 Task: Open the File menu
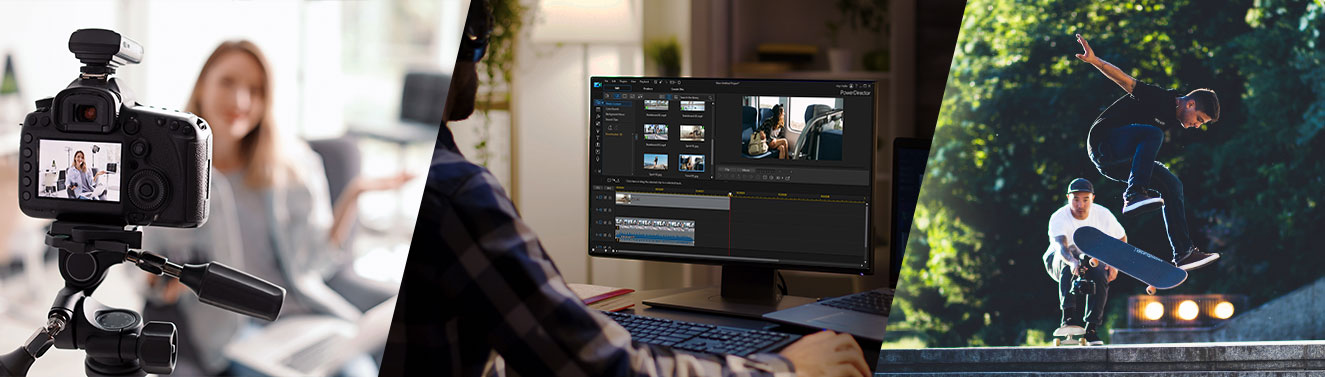coord(606,81)
